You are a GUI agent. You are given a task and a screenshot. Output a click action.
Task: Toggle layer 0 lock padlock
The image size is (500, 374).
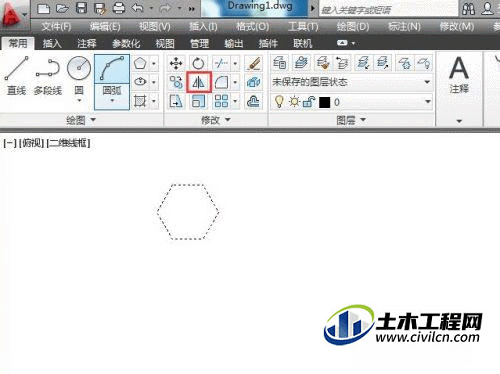click(309, 102)
